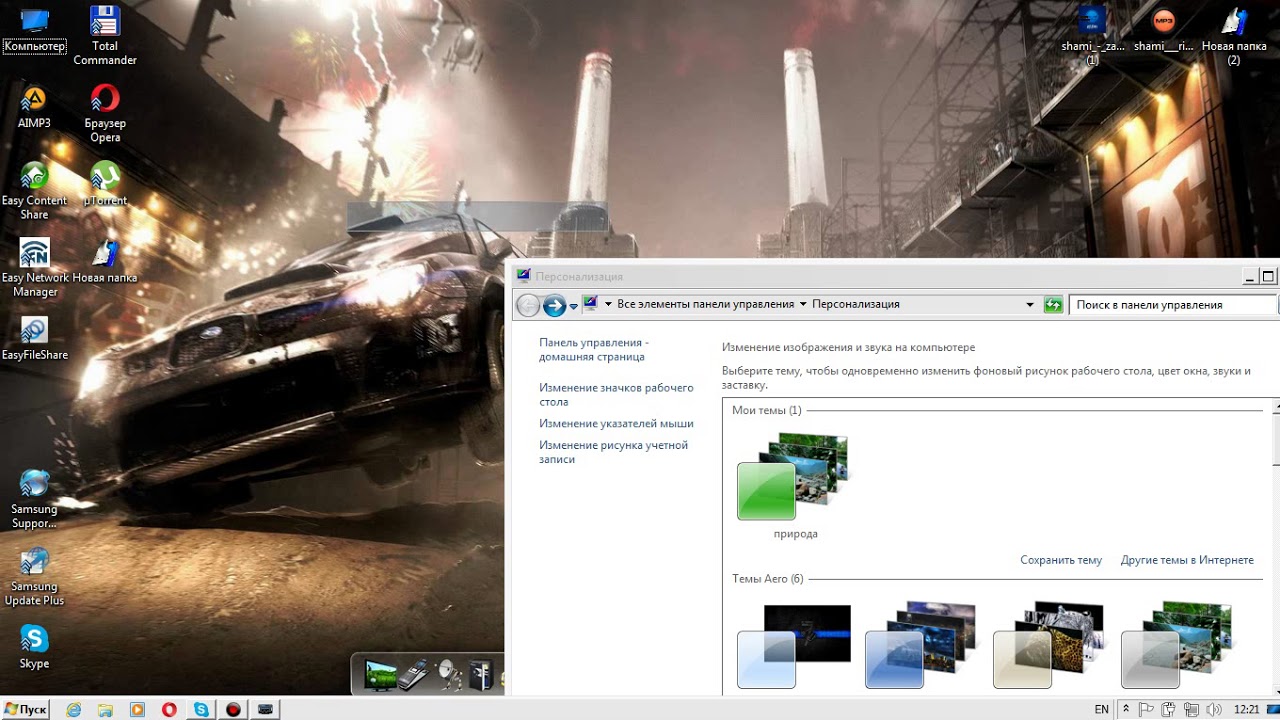Screen dimensions: 1280x720
Task: Go back in the Персонализация window
Action: [528, 305]
